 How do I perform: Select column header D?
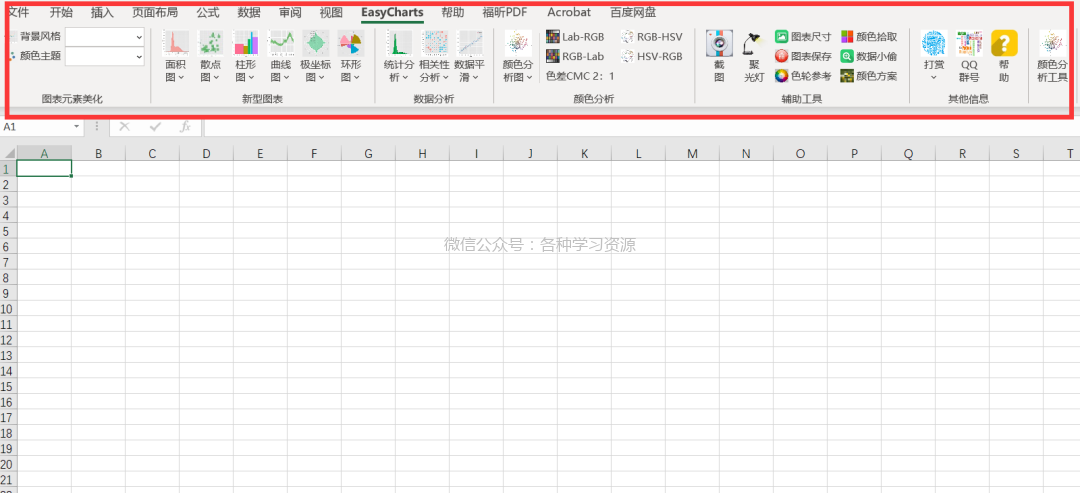[206, 154]
